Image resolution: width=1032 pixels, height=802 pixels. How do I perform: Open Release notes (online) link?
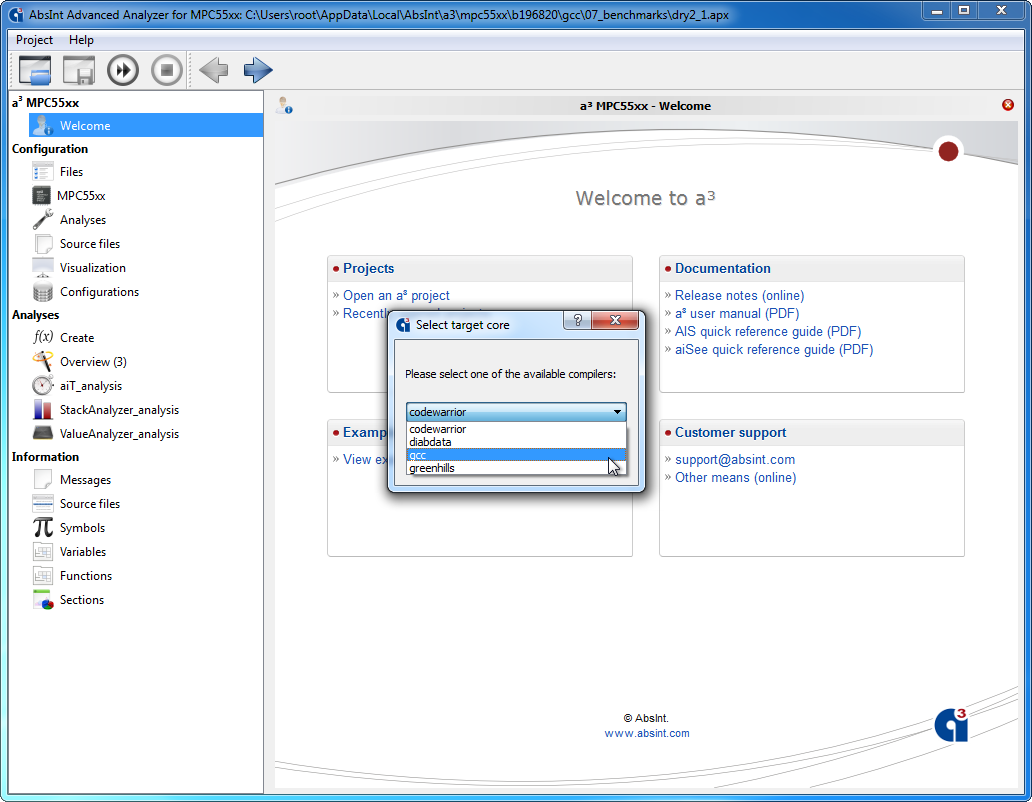(x=739, y=295)
